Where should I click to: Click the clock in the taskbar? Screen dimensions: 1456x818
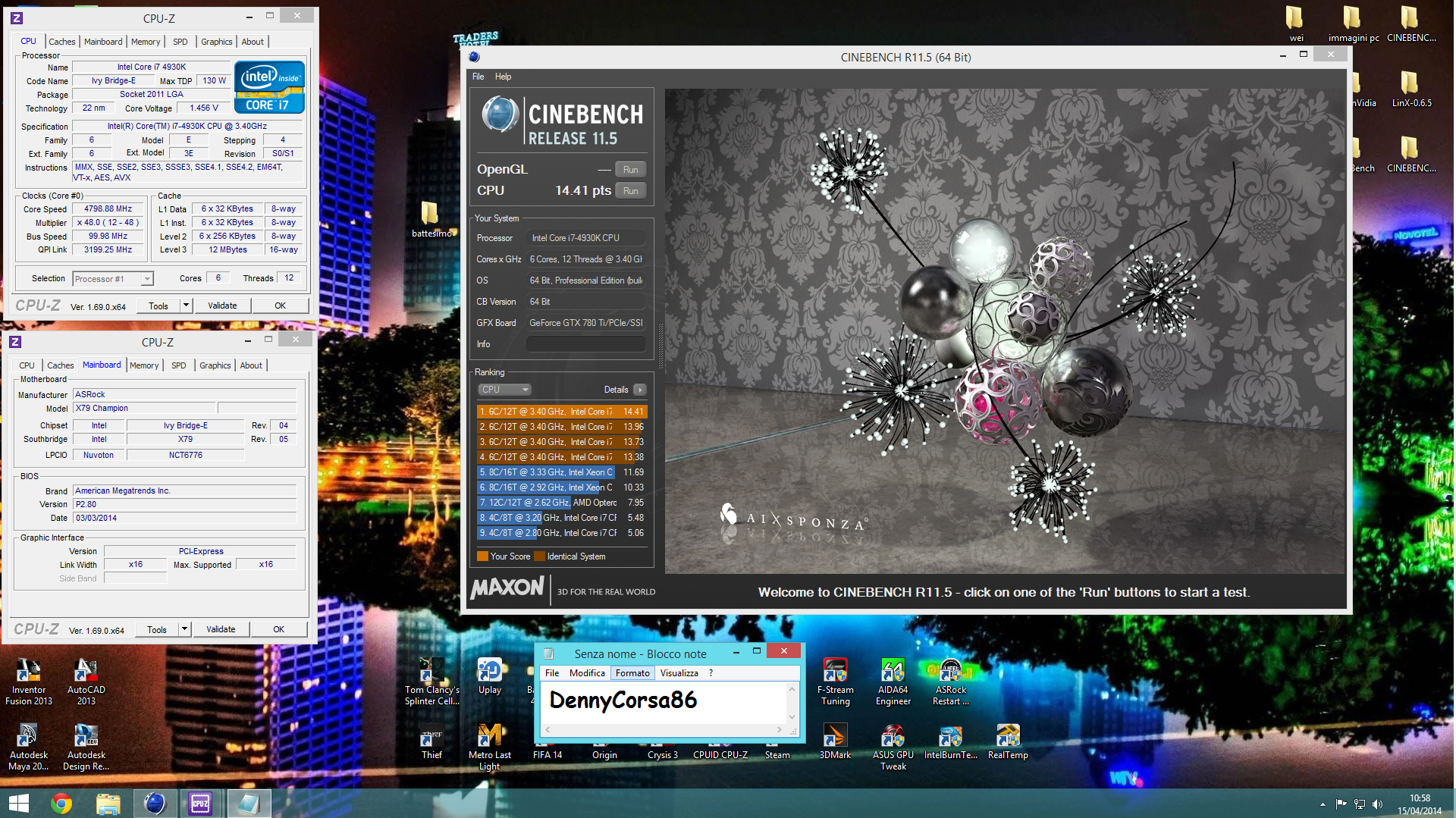pyautogui.click(x=1420, y=804)
